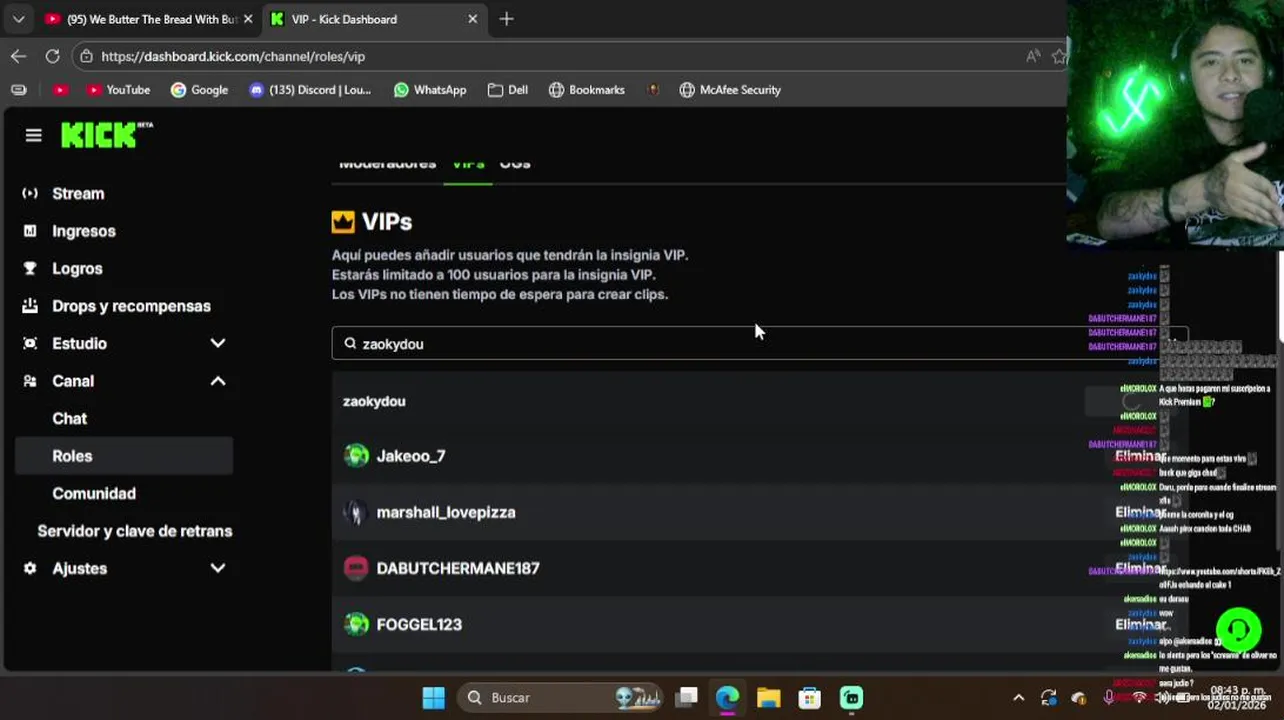This screenshot has width=1284, height=720.
Task: Remove Jakeoo_7 with Eliminar
Action: tap(1139, 456)
